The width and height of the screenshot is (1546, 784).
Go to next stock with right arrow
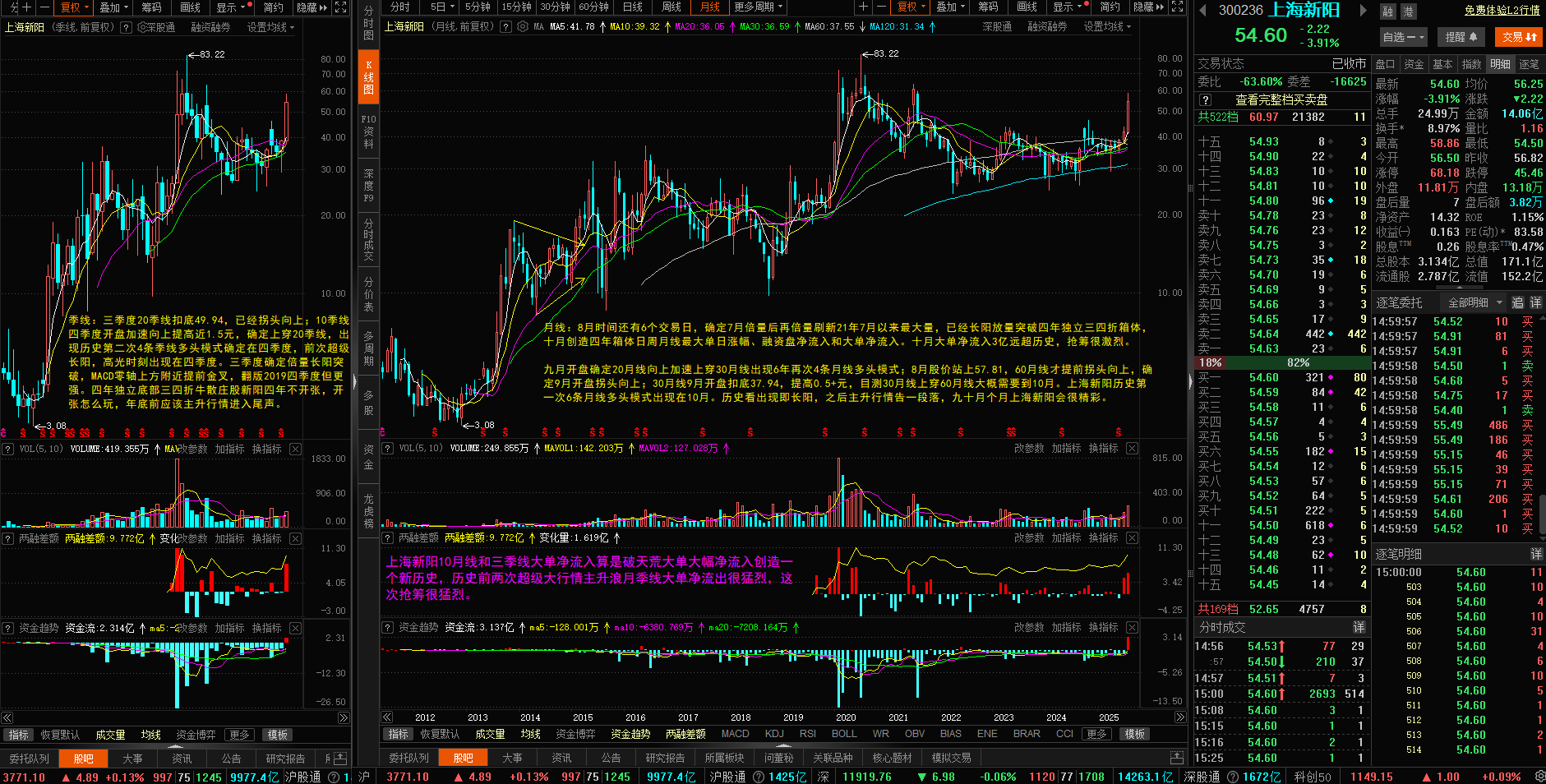[1363, 11]
